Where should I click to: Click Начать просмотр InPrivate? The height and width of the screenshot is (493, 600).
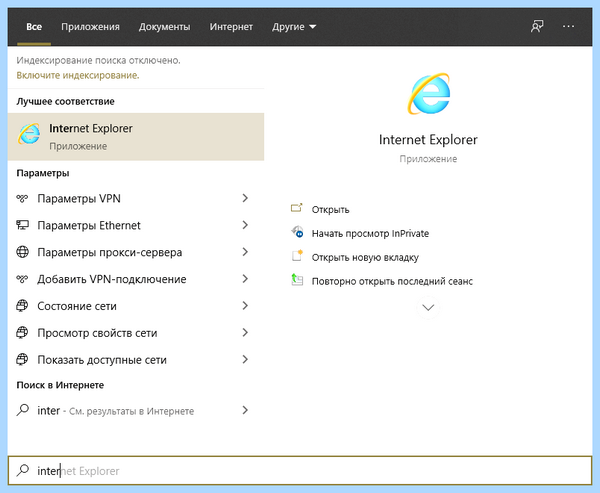click(370, 233)
